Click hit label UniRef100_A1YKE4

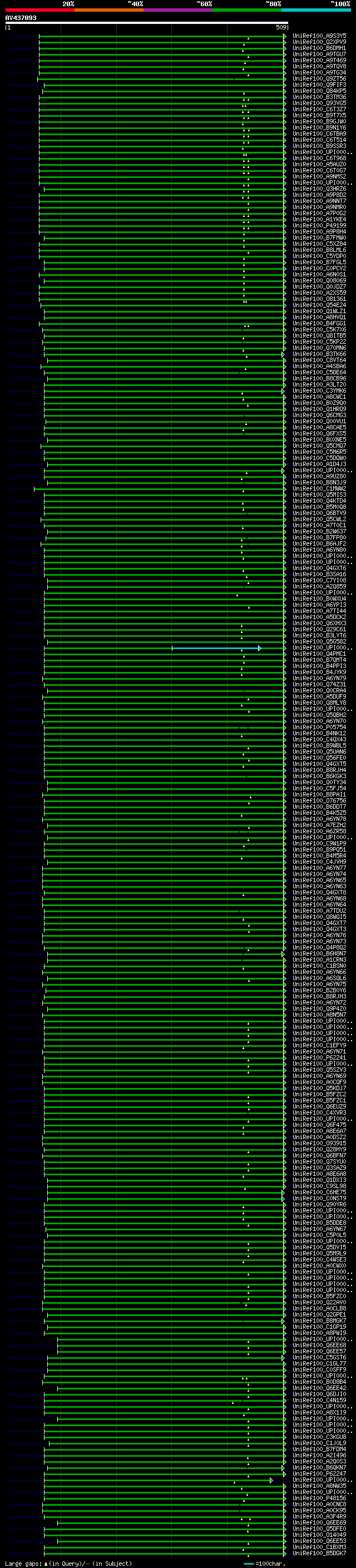(x=319, y=220)
